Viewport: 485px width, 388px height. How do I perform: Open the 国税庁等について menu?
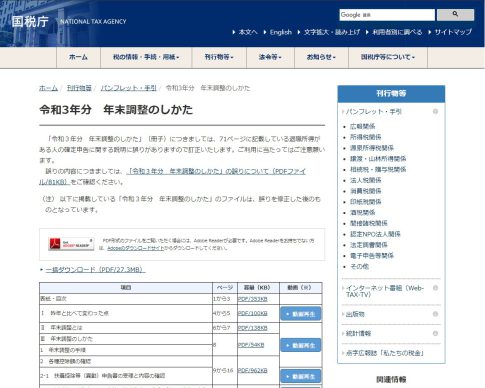(388, 57)
